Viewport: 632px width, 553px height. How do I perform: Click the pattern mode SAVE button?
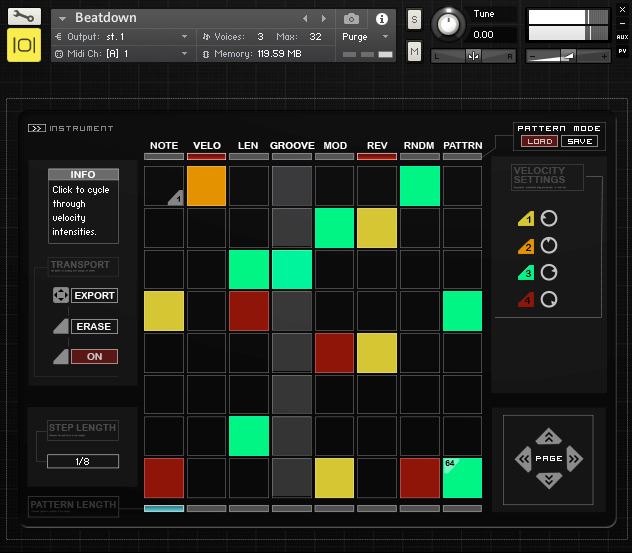click(x=578, y=141)
